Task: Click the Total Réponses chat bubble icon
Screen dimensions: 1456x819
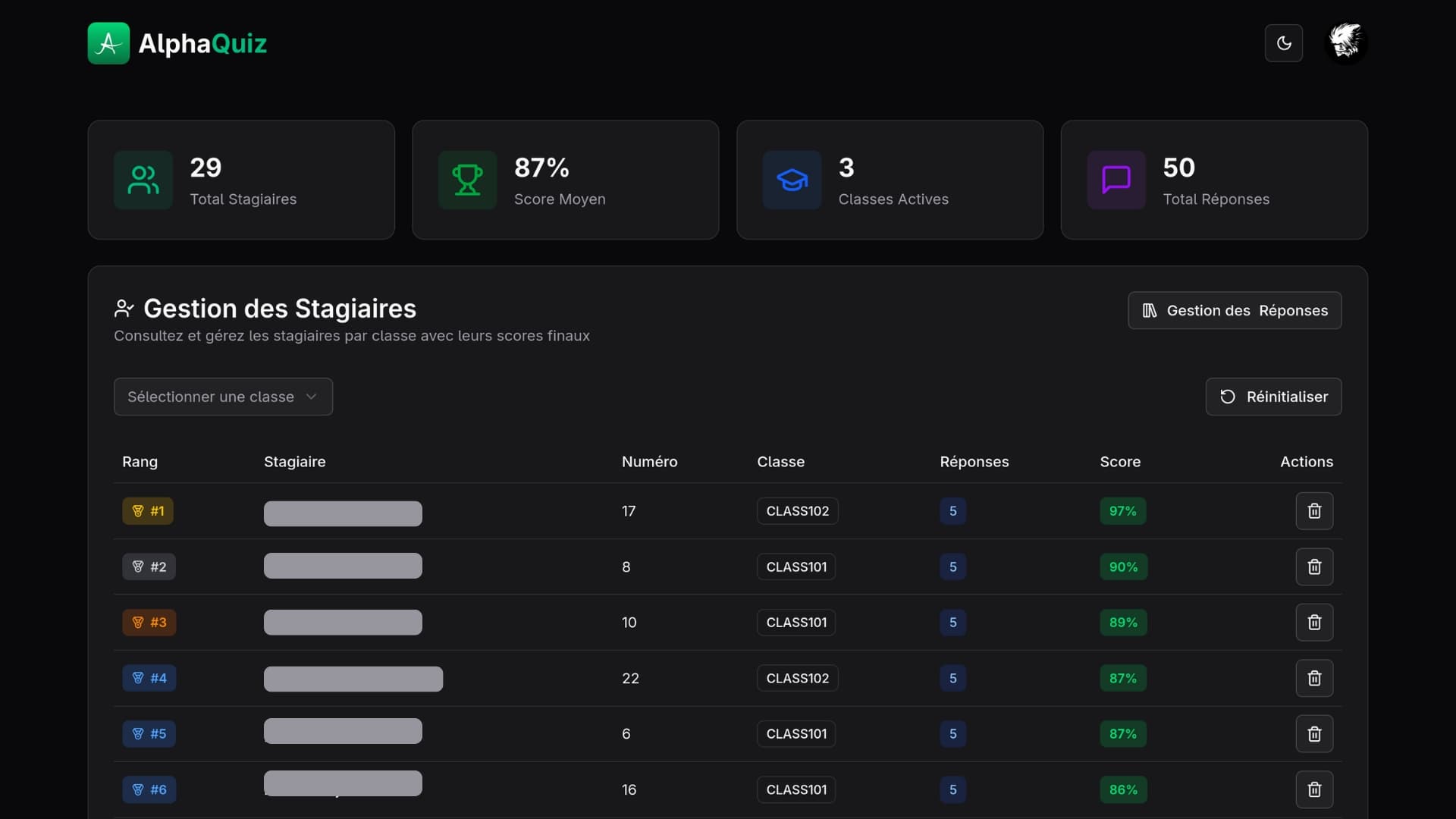Action: coord(1116,180)
